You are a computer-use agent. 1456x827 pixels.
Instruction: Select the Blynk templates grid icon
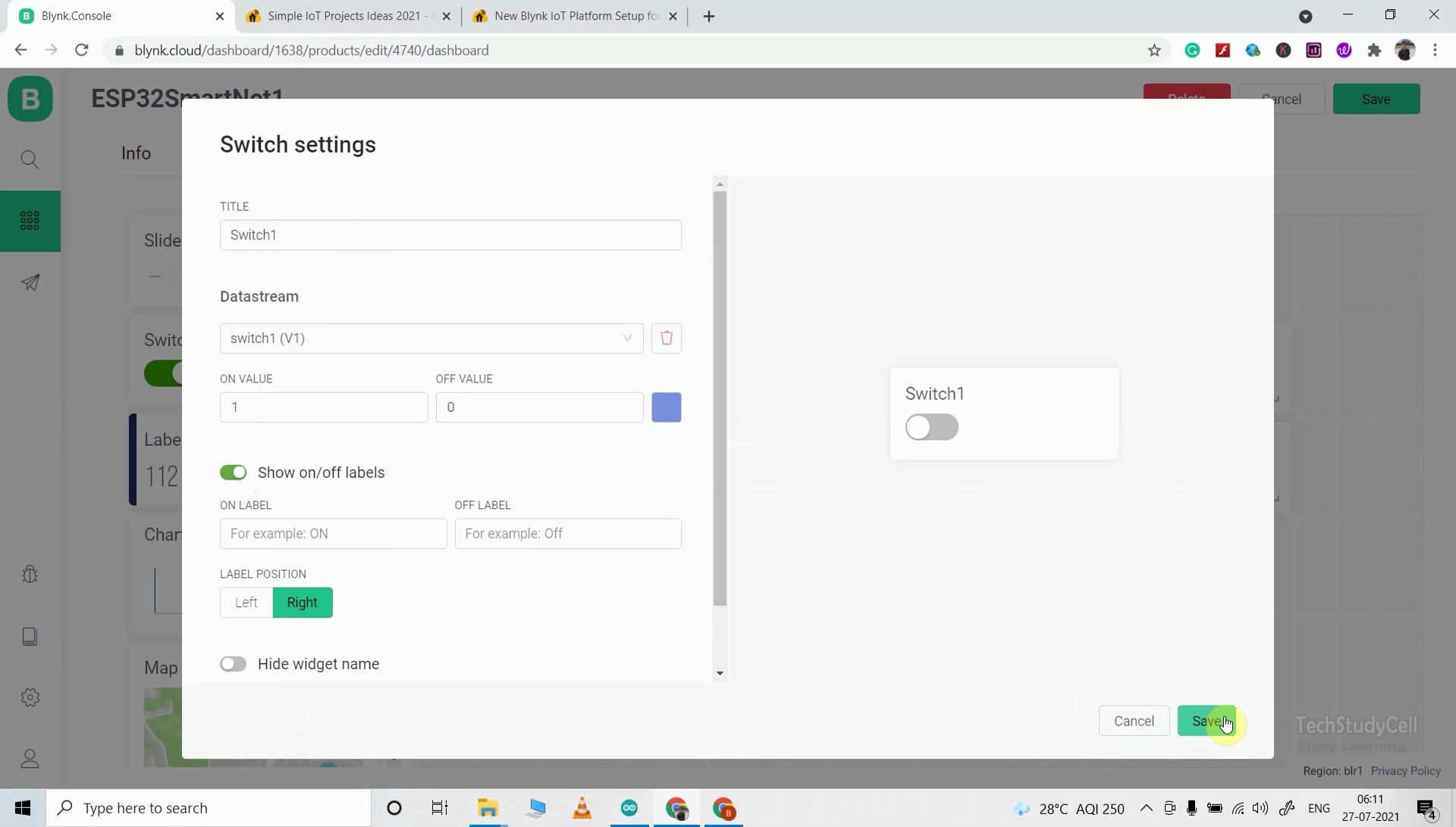(30, 220)
